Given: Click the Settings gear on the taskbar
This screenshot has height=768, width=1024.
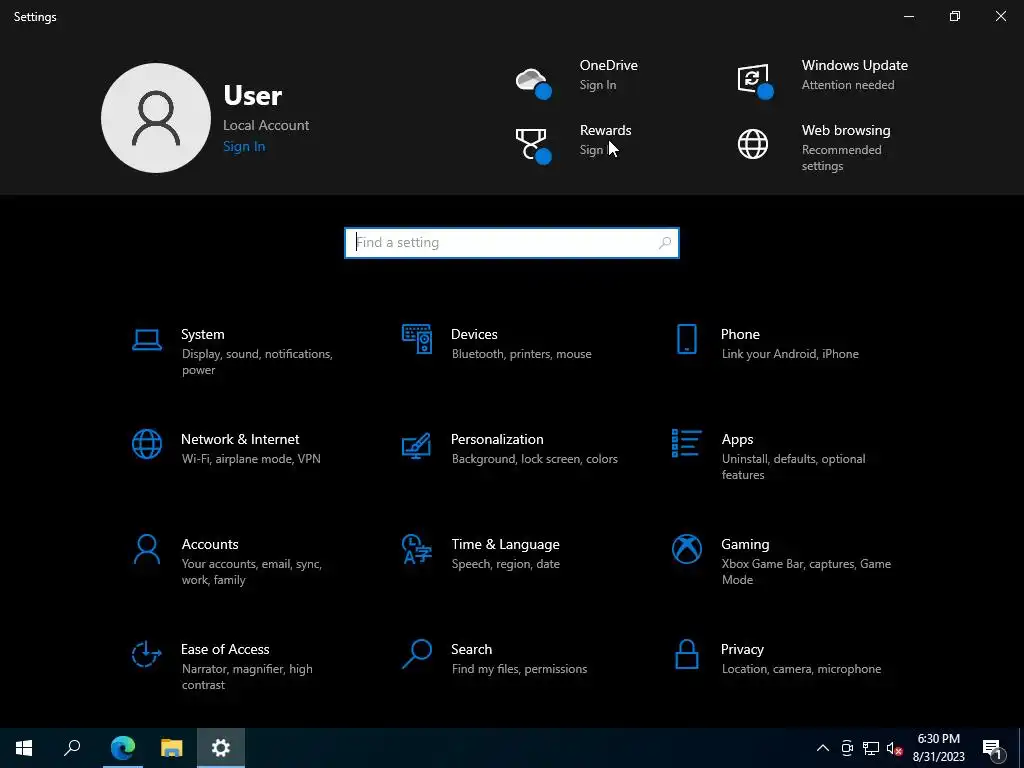Looking at the screenshot, I should [221, 748].
